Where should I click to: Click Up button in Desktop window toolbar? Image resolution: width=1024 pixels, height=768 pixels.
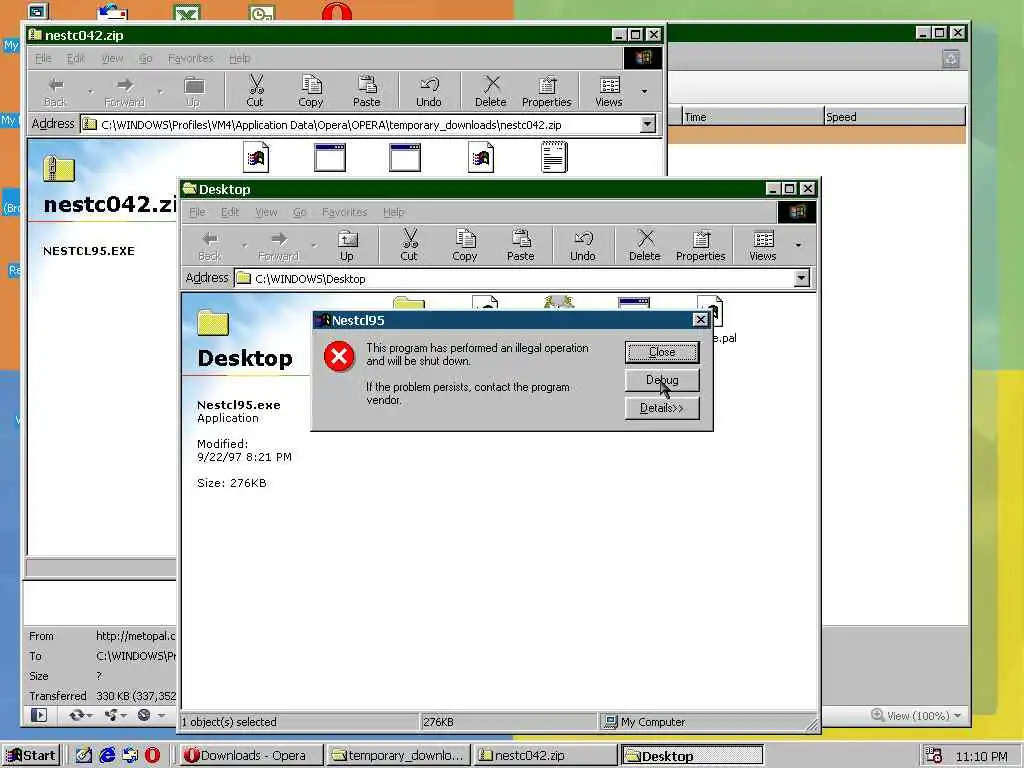(347, 246)
